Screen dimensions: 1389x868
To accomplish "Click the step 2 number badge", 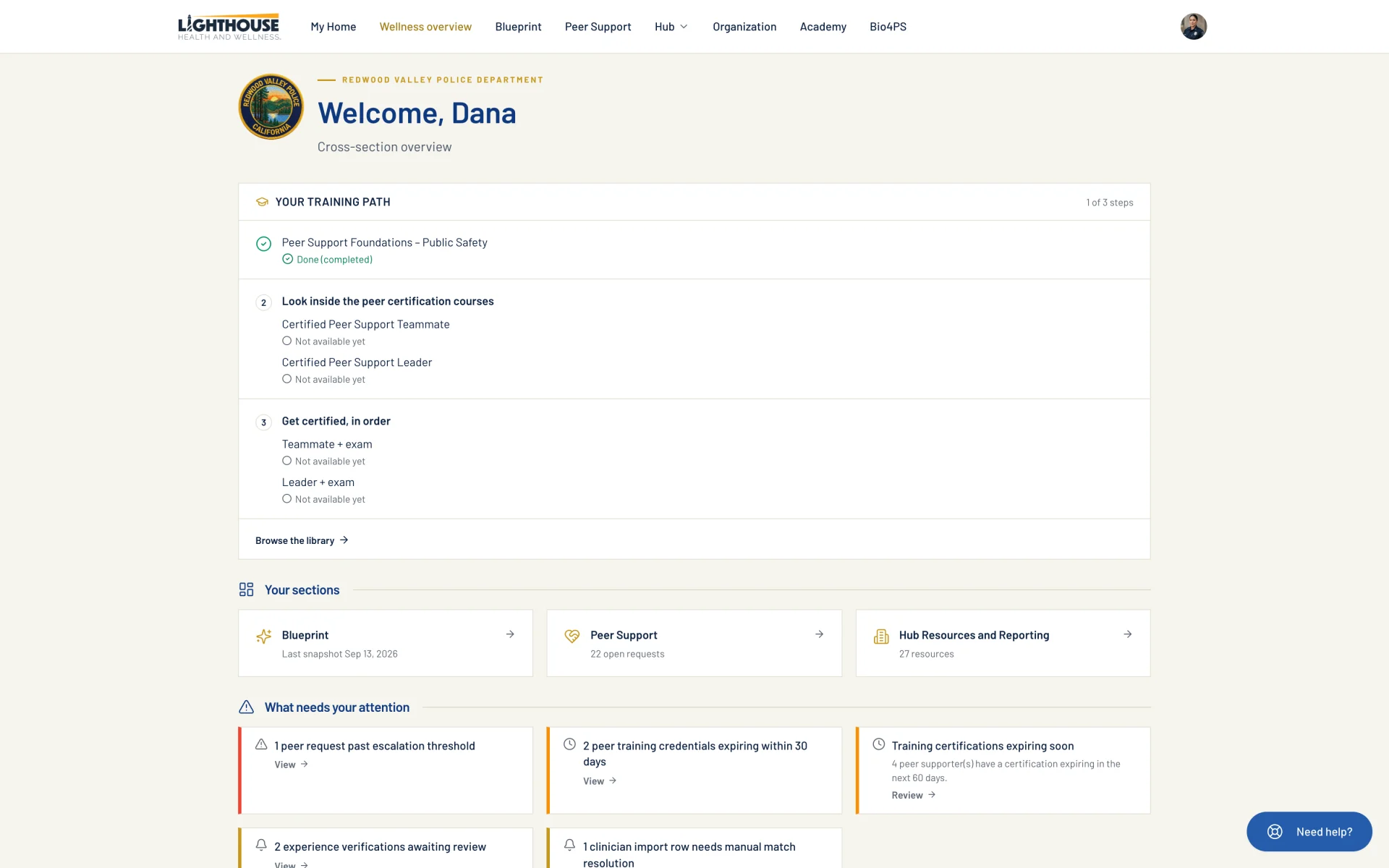I will pyautogui.click(x=264, y=302).
